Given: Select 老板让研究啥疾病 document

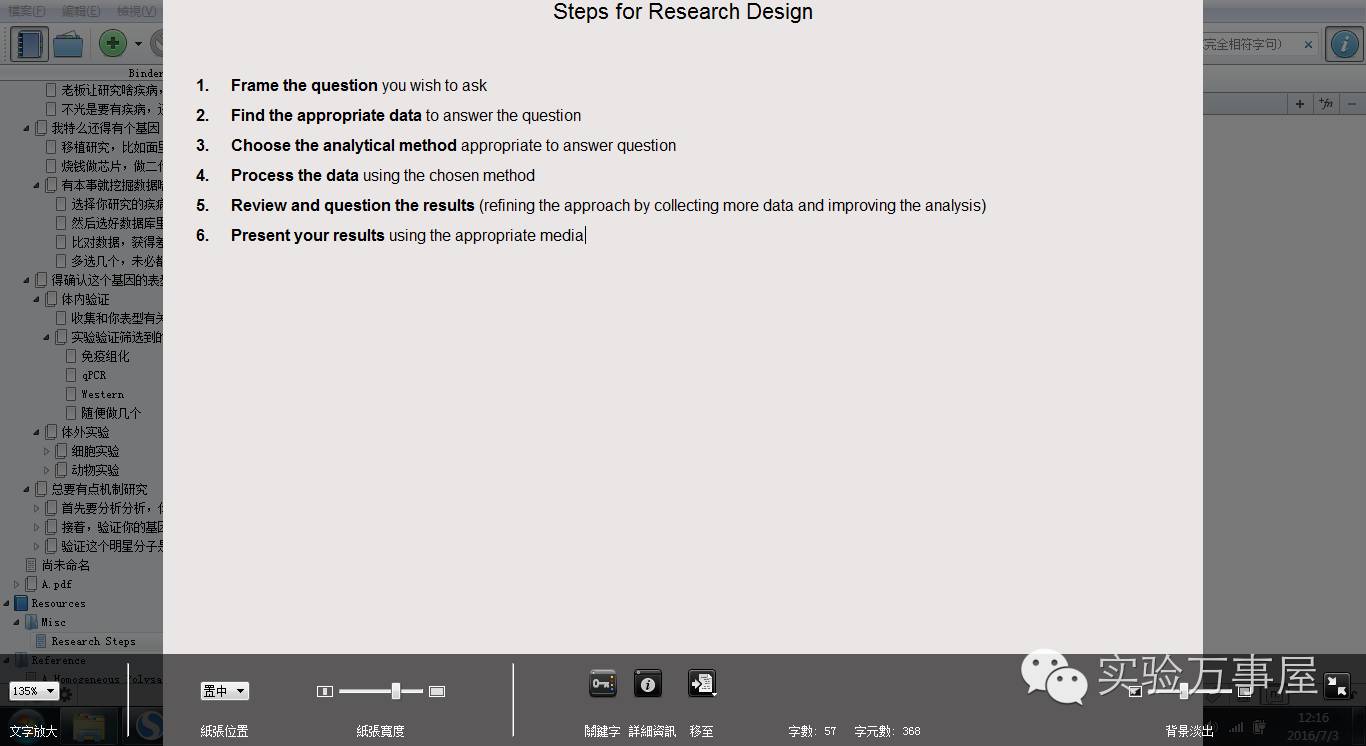Looking at the screenshot, I should click(112, 90).
